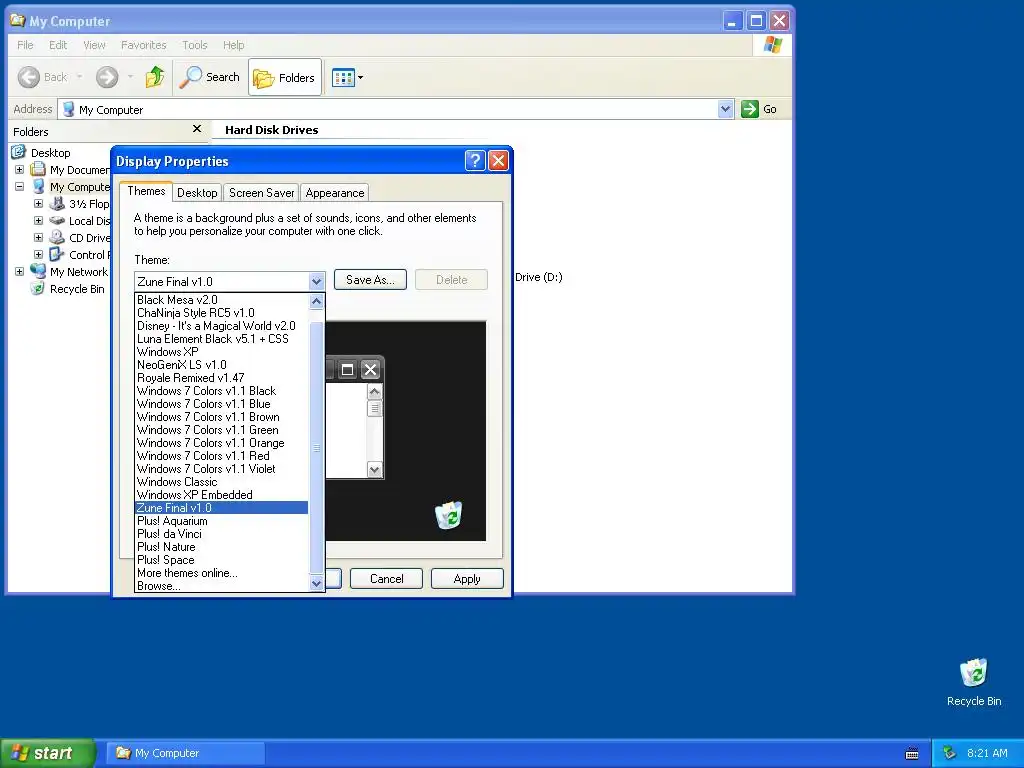Expand the My Documents tree node
1024x768 pixels.
[x=20, y=170]
